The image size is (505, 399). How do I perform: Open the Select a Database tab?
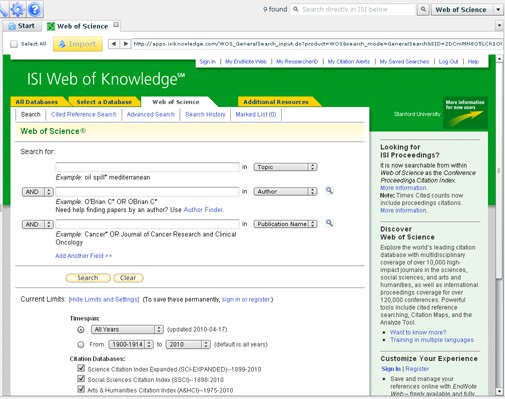104,102
